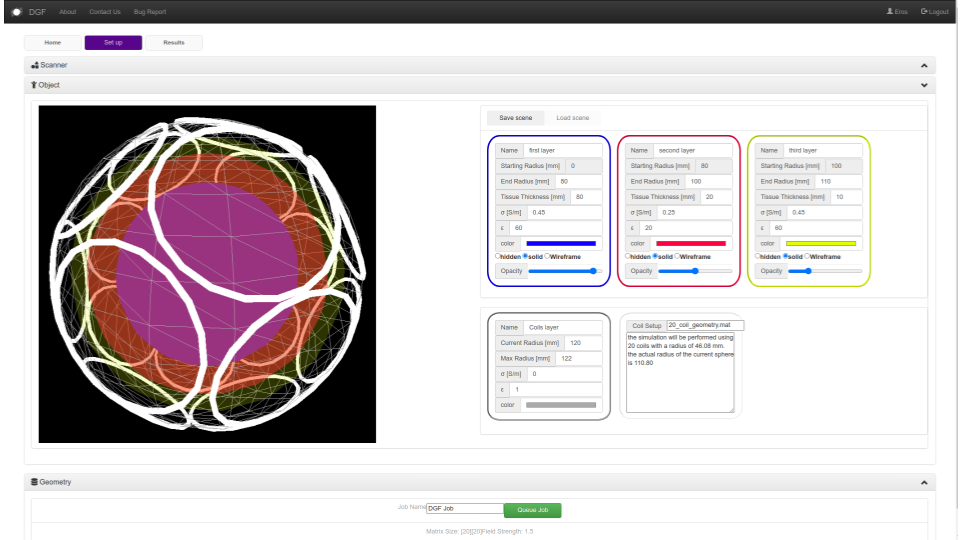Viewport: 960px width, 540px height.
Task: Click the Geometry section database icon
Action: (34, 482)
